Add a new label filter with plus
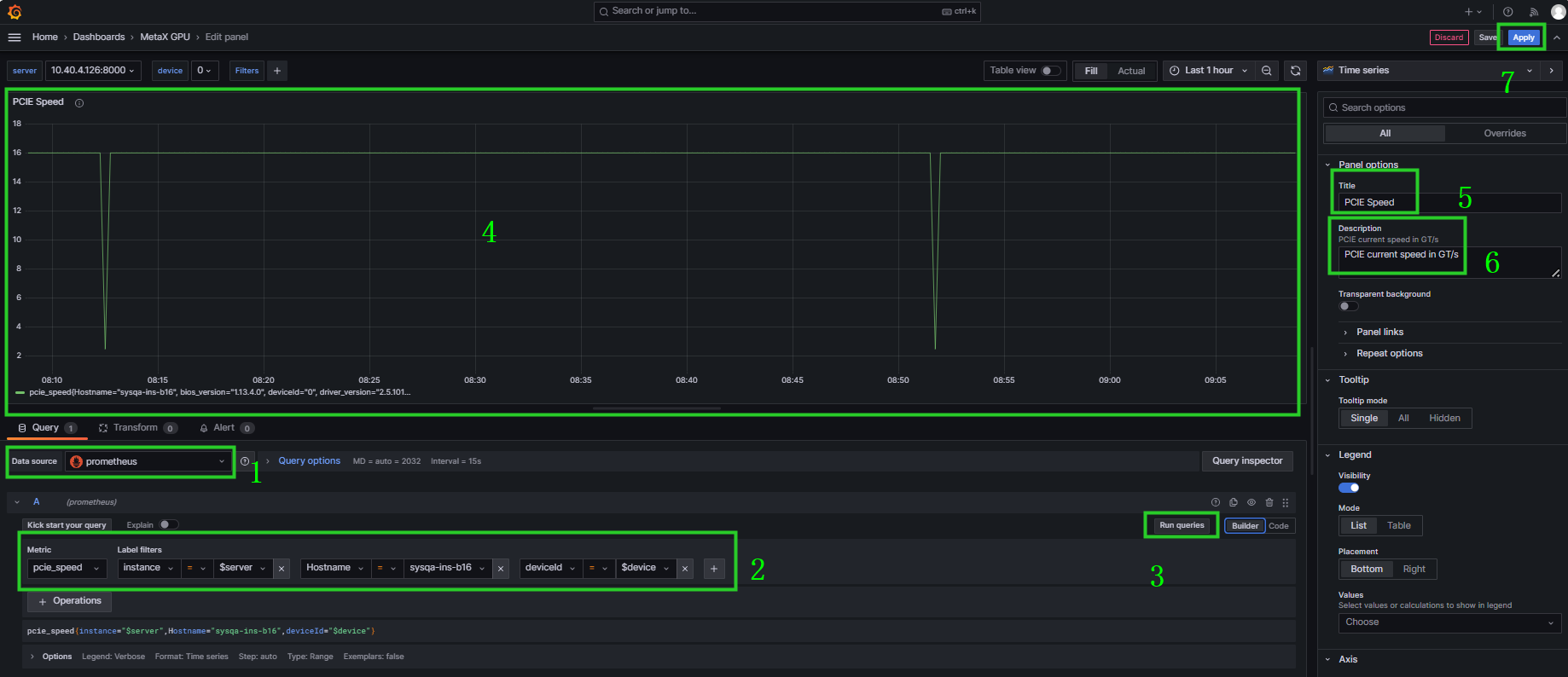1568x677 pixels. pos(714,569)
